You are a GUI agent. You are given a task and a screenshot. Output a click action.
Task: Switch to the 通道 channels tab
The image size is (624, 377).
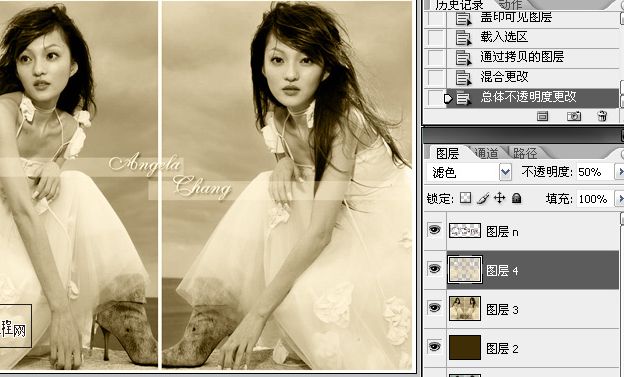pyautogui.click(x=487, y=153)
